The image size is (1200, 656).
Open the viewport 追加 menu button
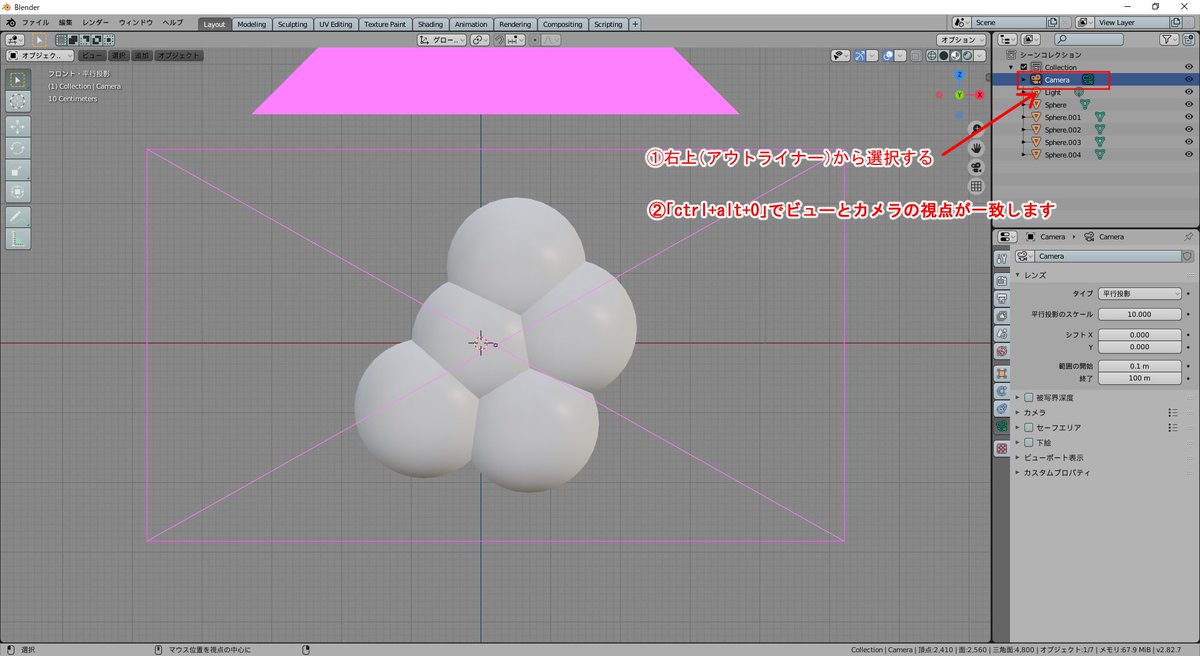coord(140,56)
